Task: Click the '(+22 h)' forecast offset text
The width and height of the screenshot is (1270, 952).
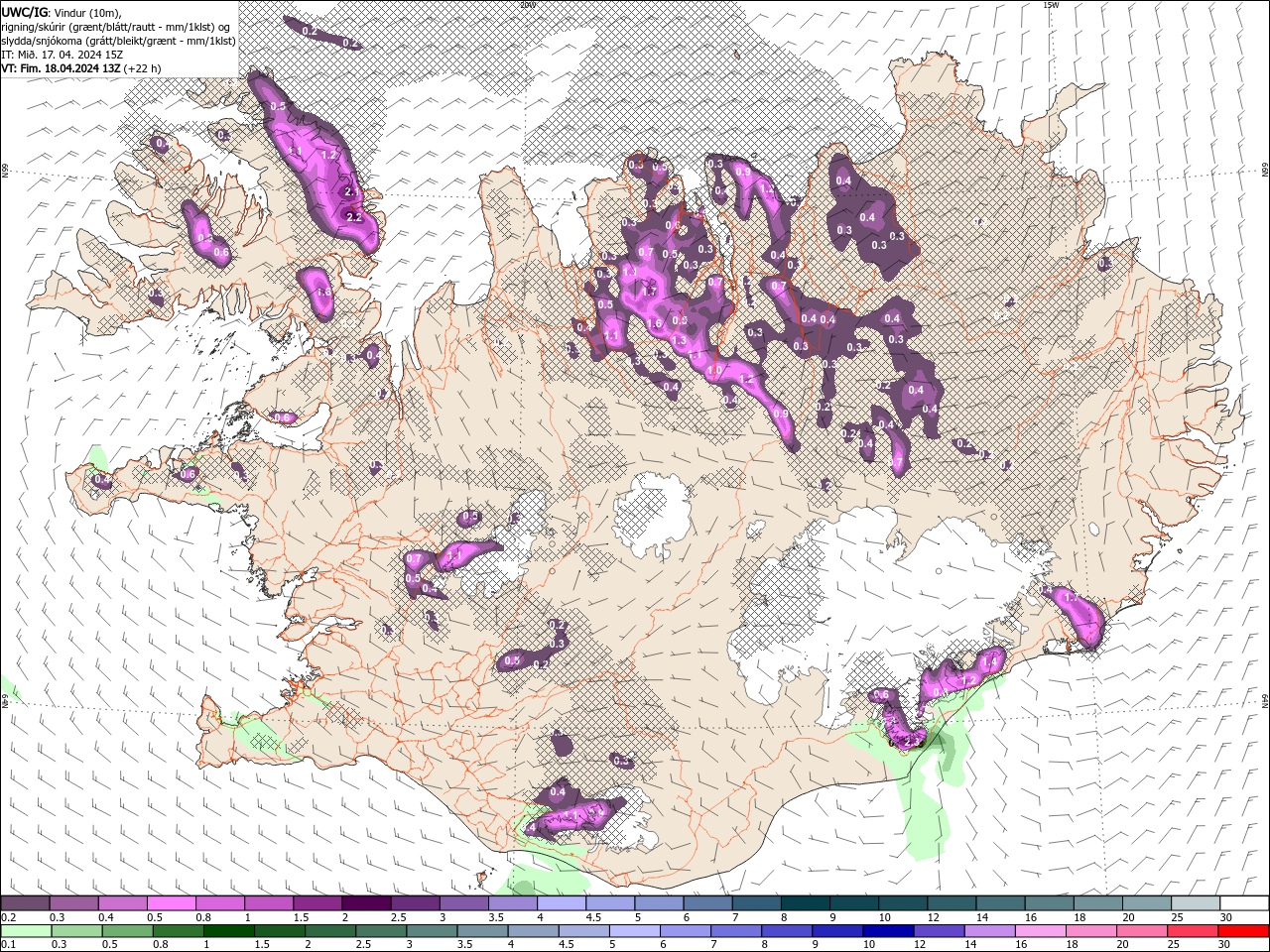Action: click(x=143, y=68)
